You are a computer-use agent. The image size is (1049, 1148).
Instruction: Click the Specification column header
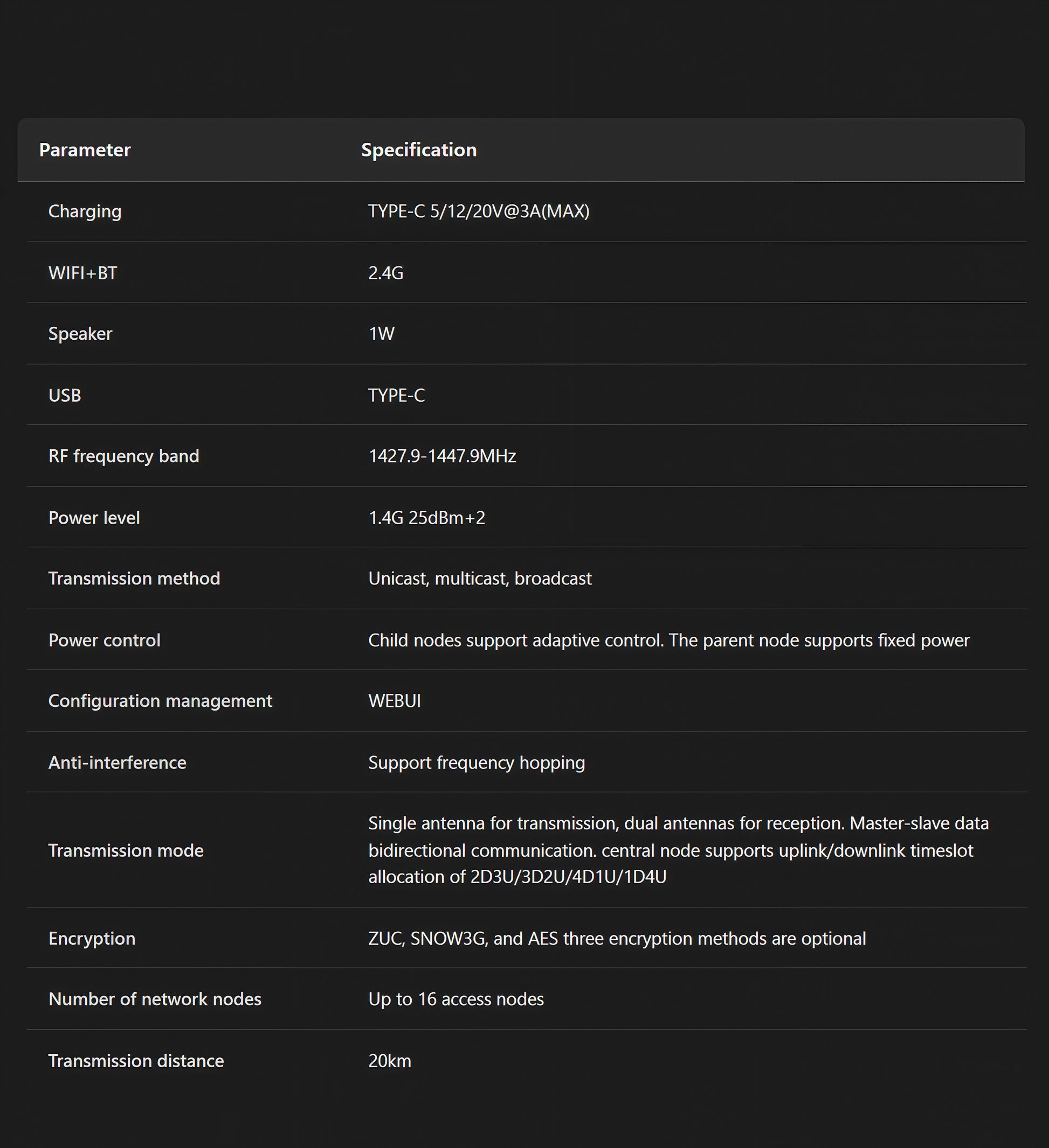click(419, 150)
